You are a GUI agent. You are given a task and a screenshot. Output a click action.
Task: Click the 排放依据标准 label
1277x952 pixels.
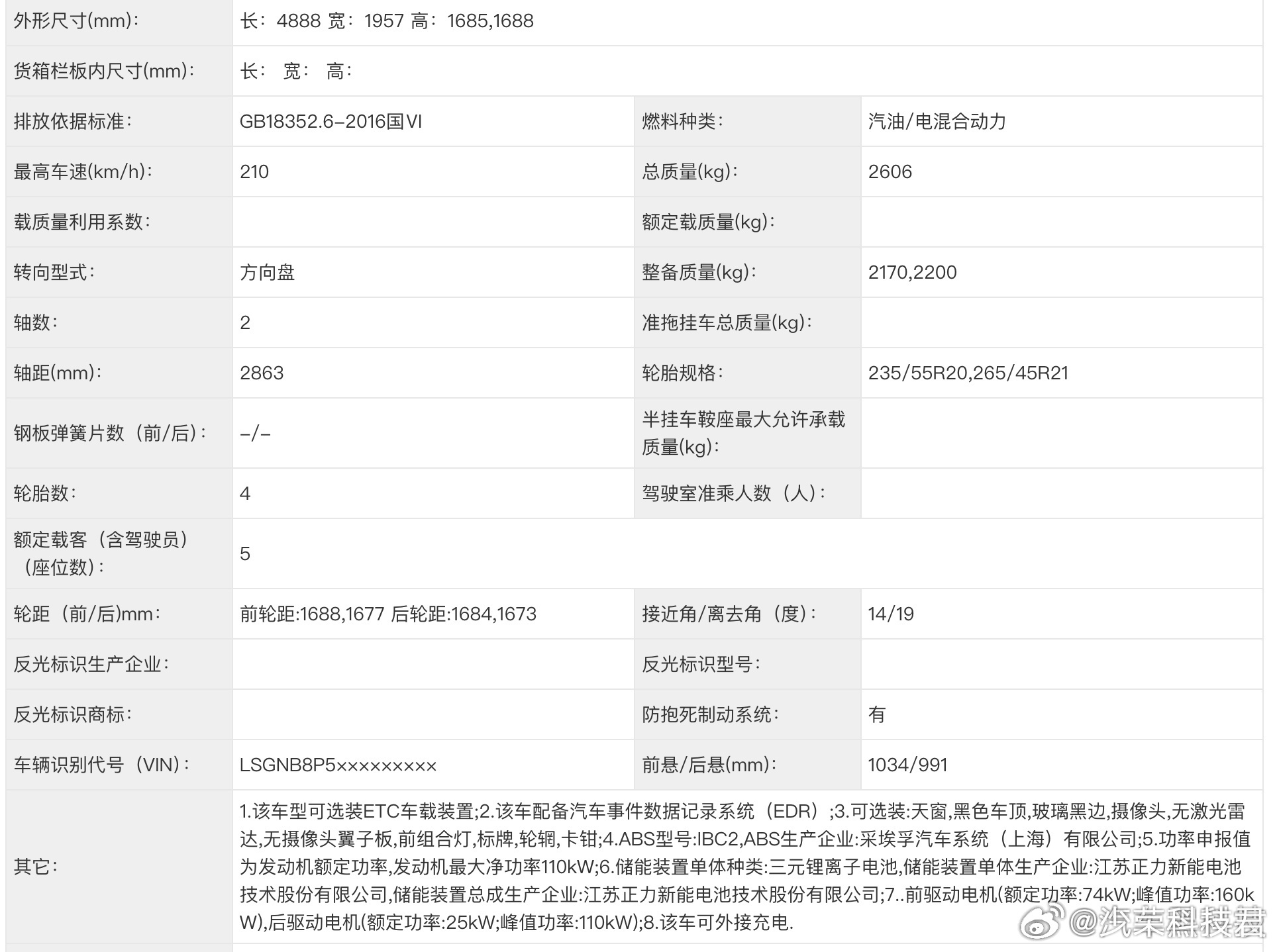pos(73,122)
